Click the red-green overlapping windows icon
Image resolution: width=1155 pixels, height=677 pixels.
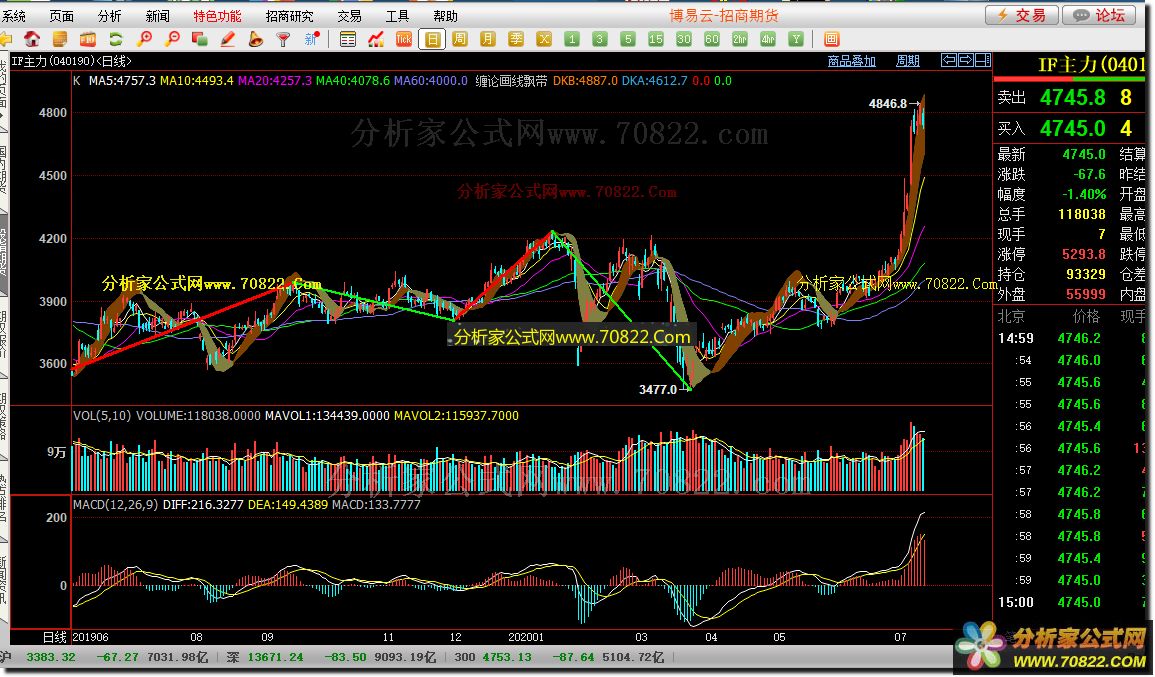(x=200, y=39)
